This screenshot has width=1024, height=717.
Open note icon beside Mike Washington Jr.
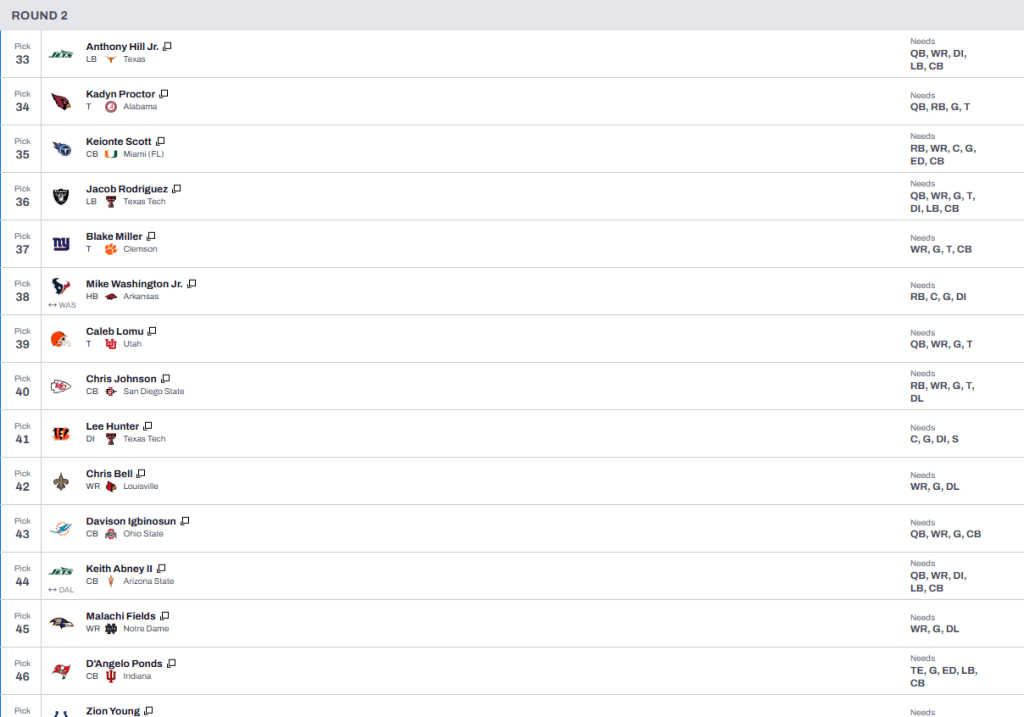point(191,283)
